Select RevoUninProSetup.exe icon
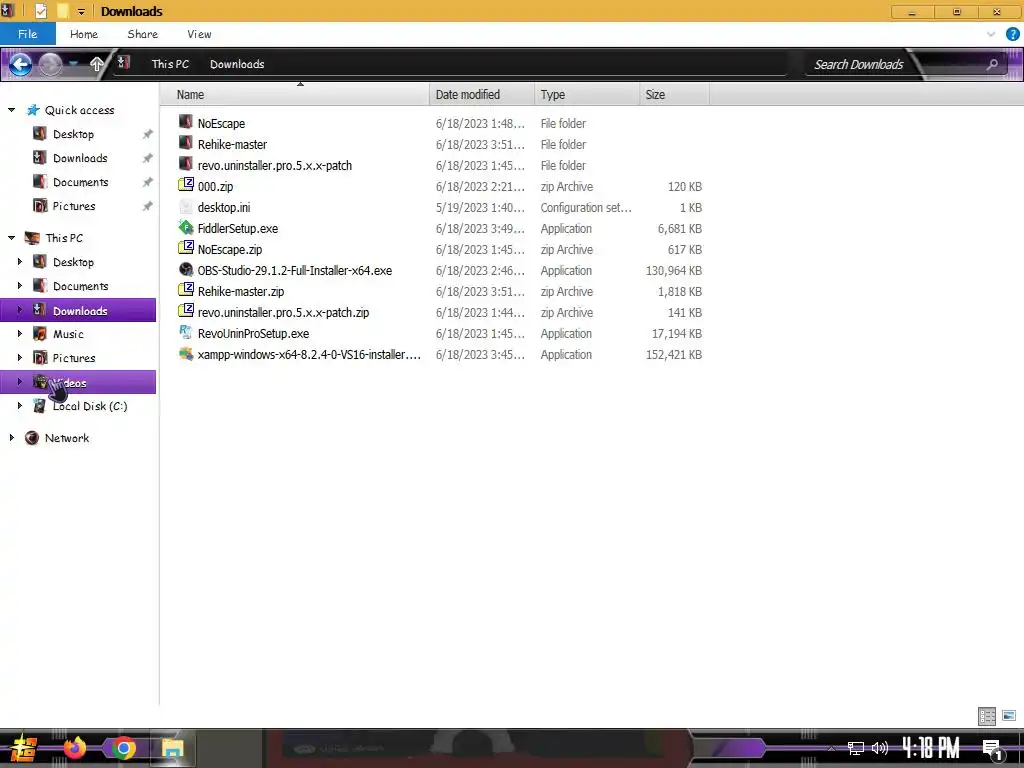The height and width of the screenshot is (768, 1024). (x=186, y=332)
